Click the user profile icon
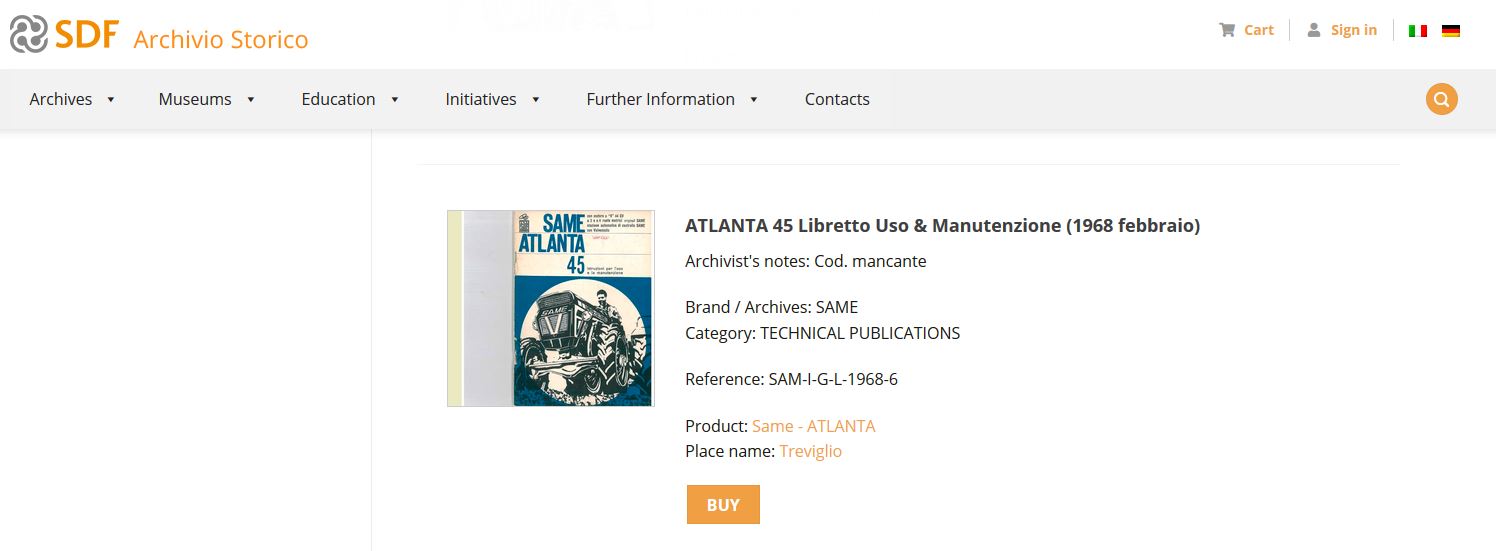The height and width of the screenshot is (551, 1496). pos(1314,30)
